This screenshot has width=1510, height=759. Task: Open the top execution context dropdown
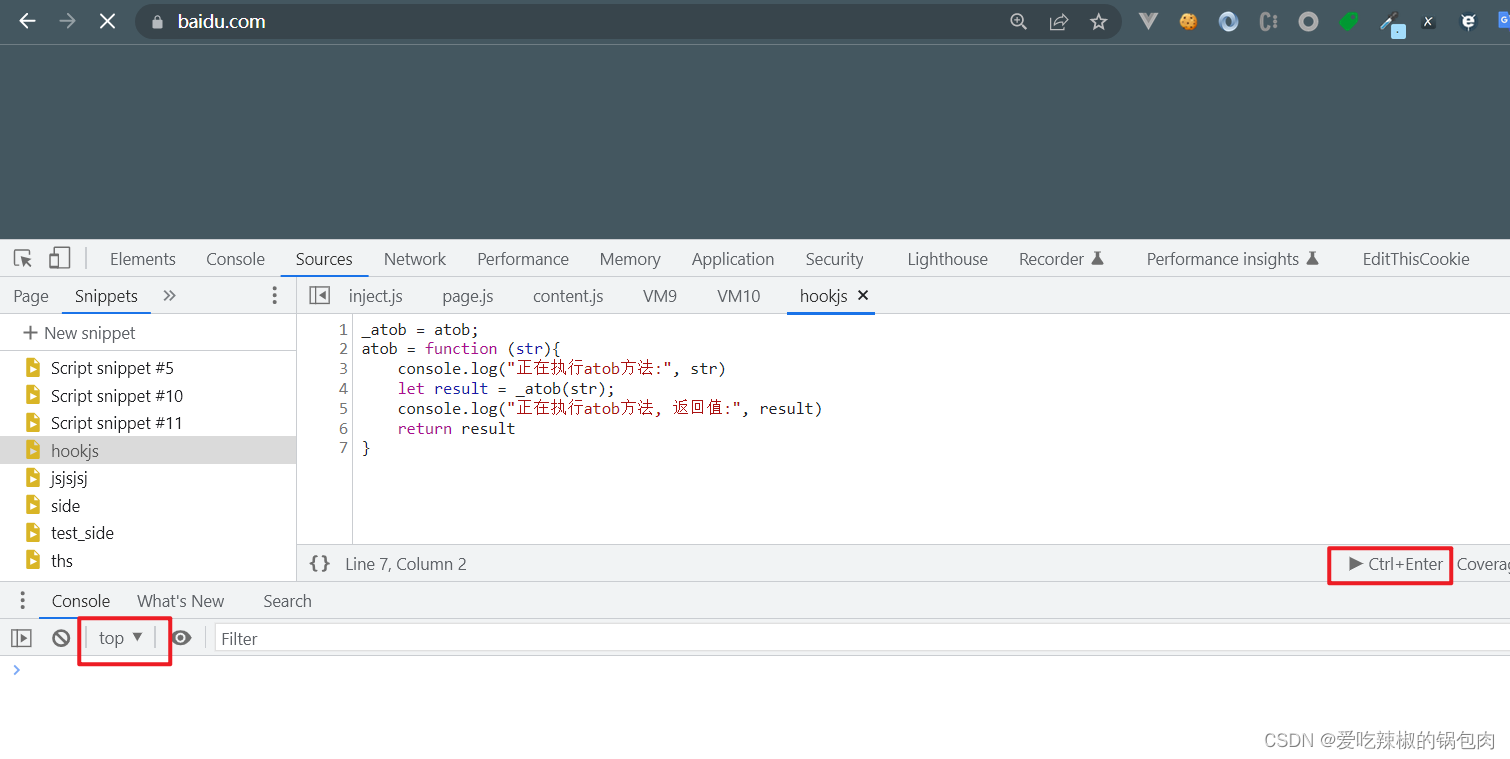[120, 637]
